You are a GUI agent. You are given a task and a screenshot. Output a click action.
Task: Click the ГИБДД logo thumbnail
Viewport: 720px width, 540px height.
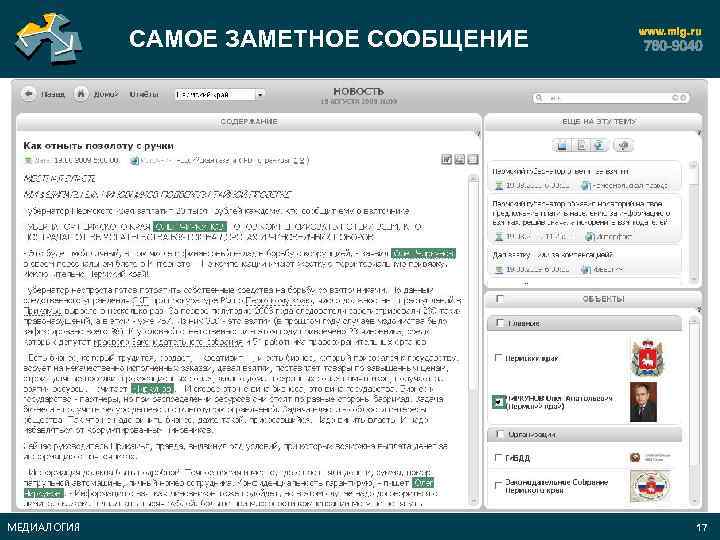pos(649,458)
